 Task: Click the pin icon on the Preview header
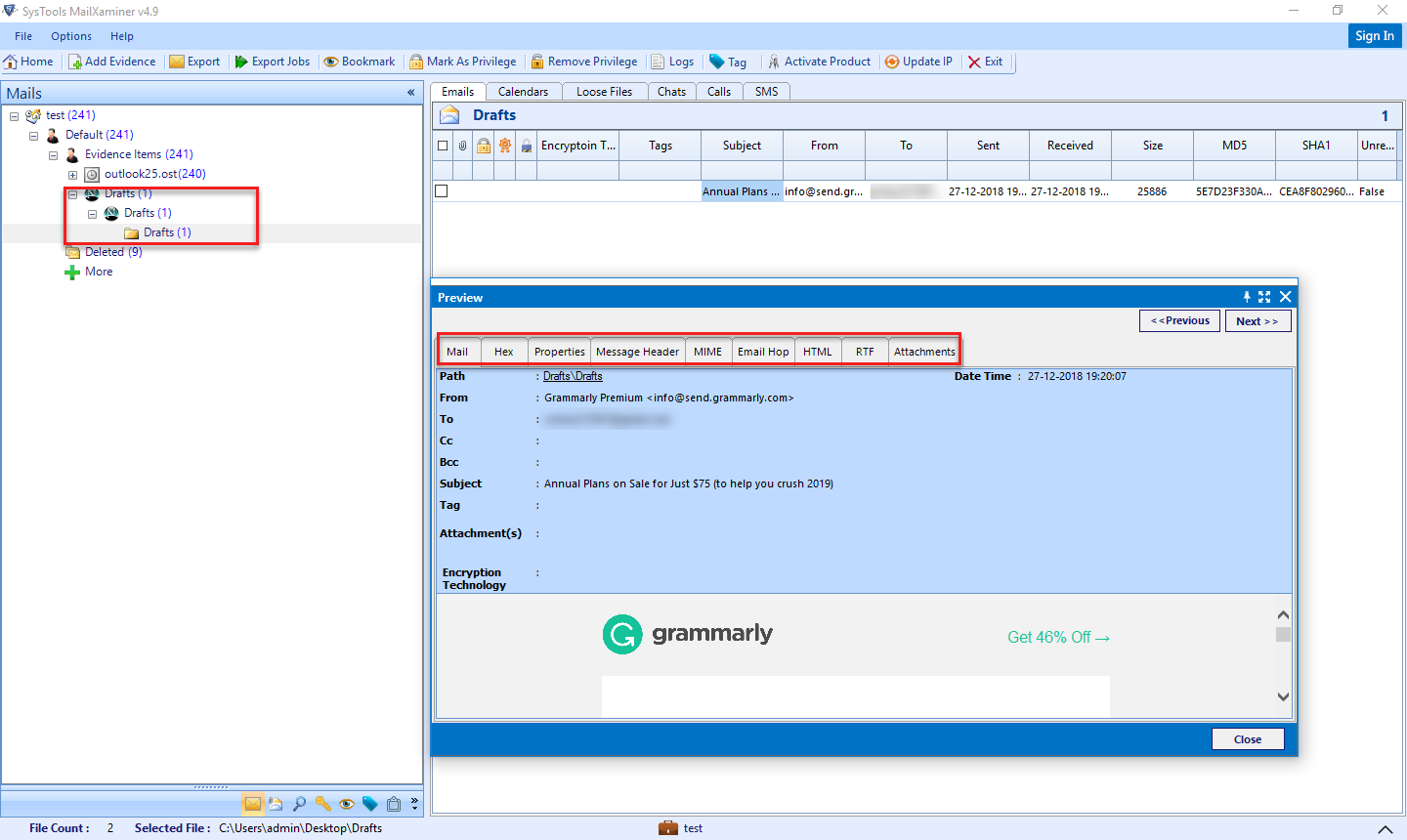pyautogui.click(x=1246, y=297)
